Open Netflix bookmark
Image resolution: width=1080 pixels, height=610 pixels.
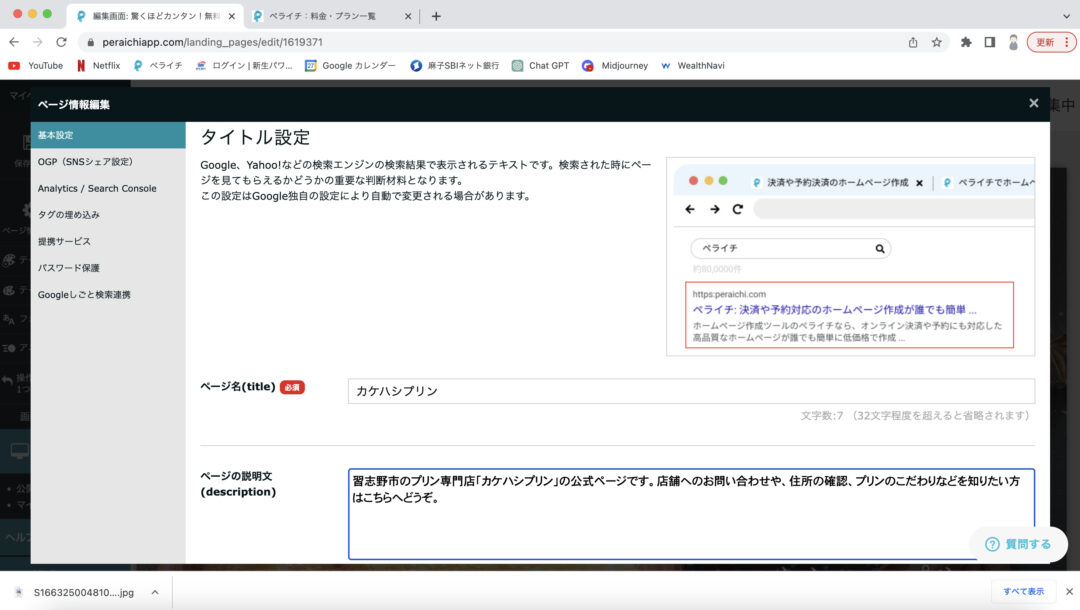tap(98, 65)
